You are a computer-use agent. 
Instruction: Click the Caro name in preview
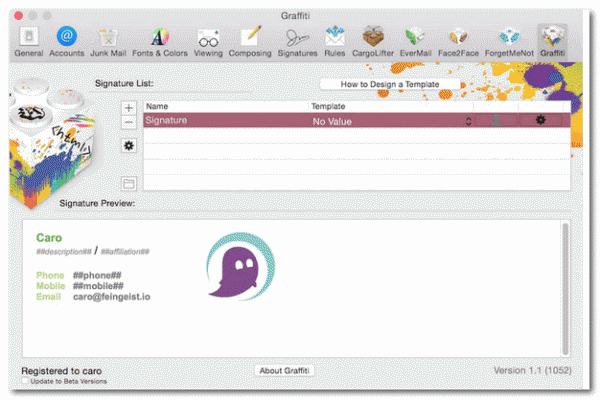coord(49,238)
